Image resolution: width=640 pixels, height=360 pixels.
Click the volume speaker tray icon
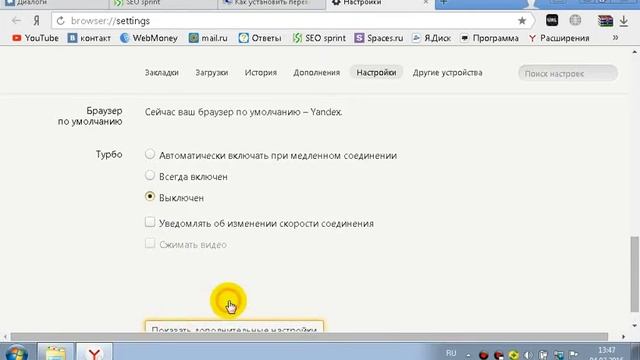pyautogui.click(x=529, y=355)
